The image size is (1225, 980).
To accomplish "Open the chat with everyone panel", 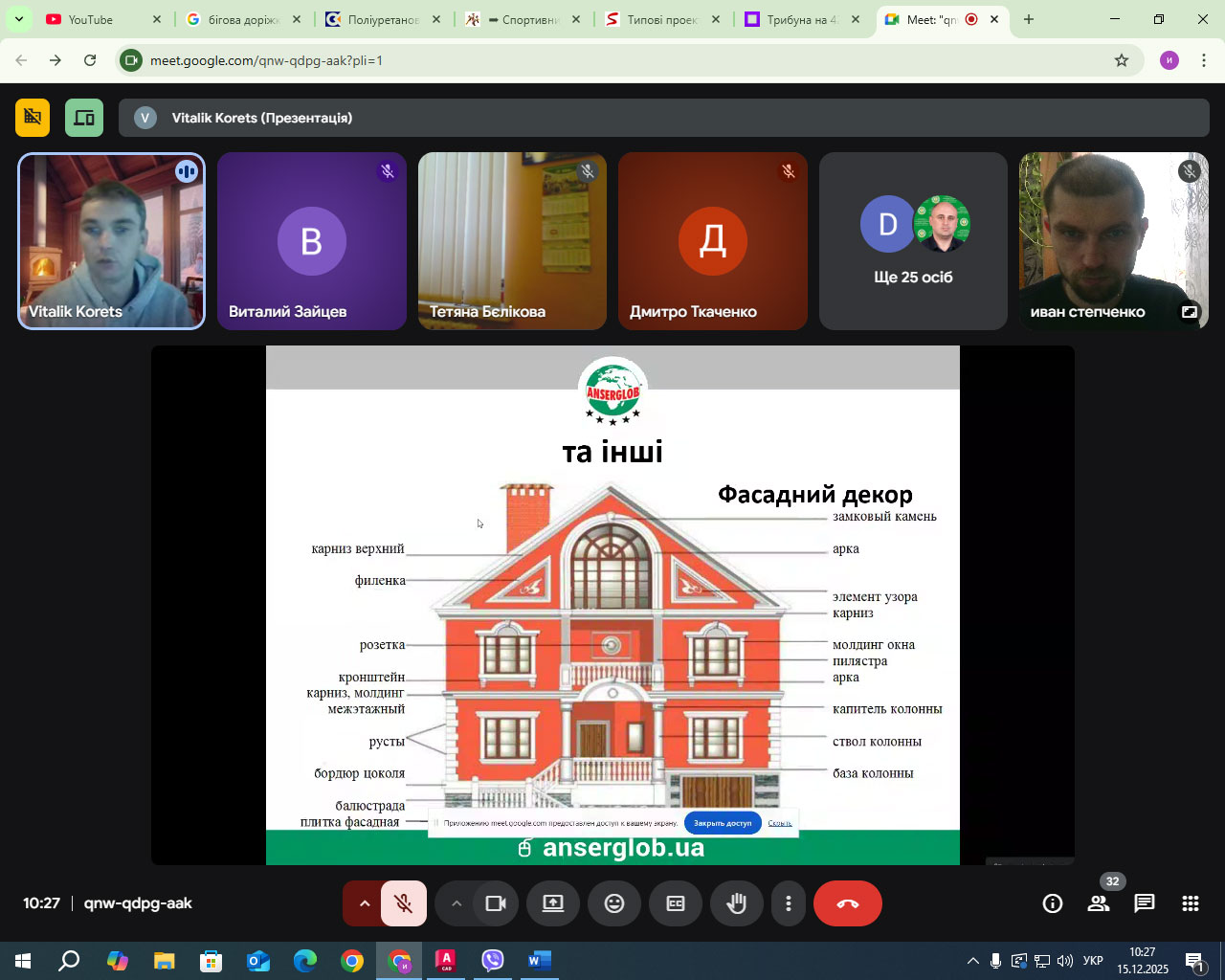I will (1145, 903).
